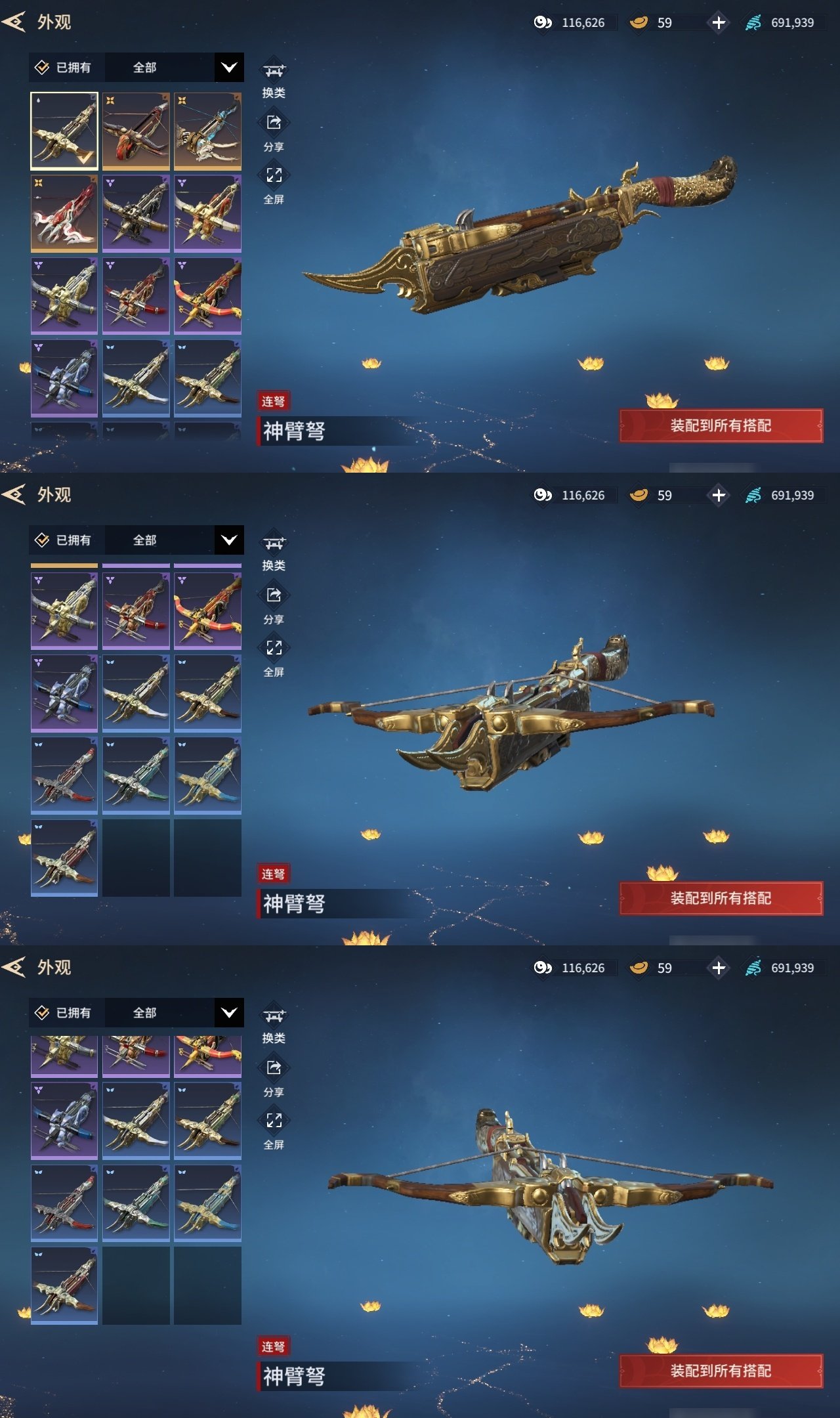This screenshot has height=1418, width=840.
Task: Select the red-white crossbow skin with orange border
Action: coord(64,213)
